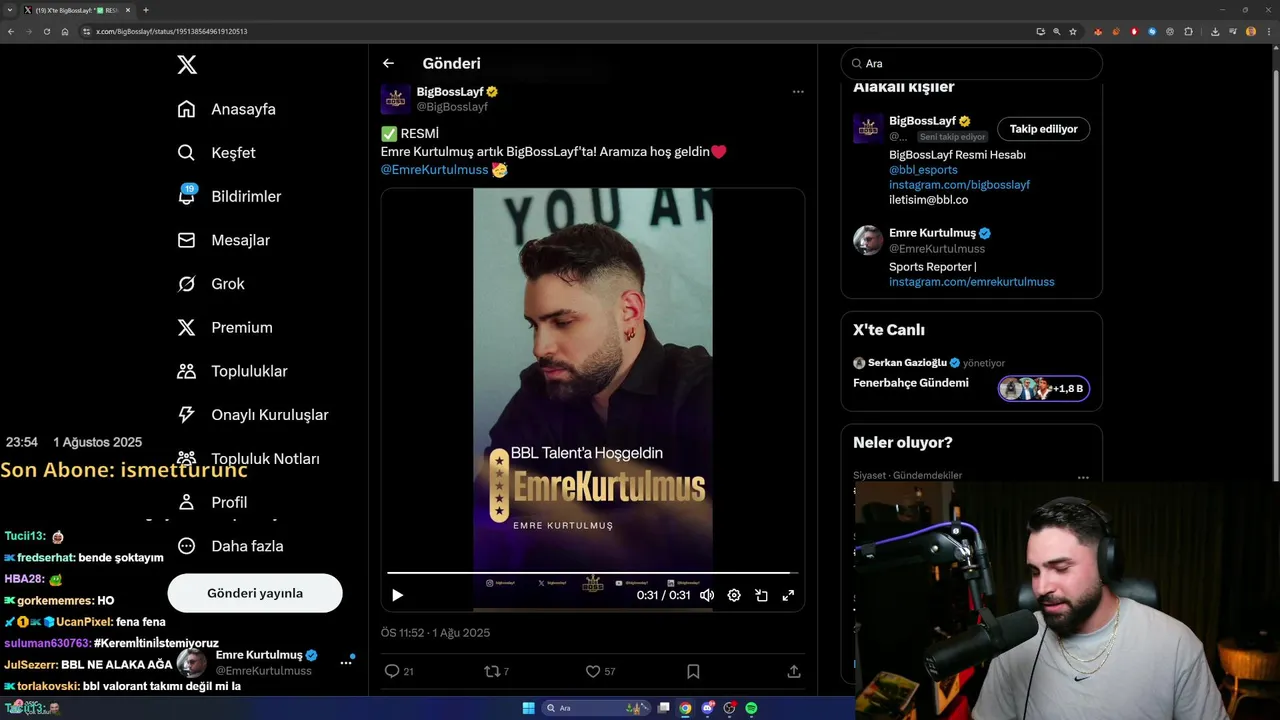
Task: Open Emre Kurtulmuş account avatar bottom-left
Action: 191,663
